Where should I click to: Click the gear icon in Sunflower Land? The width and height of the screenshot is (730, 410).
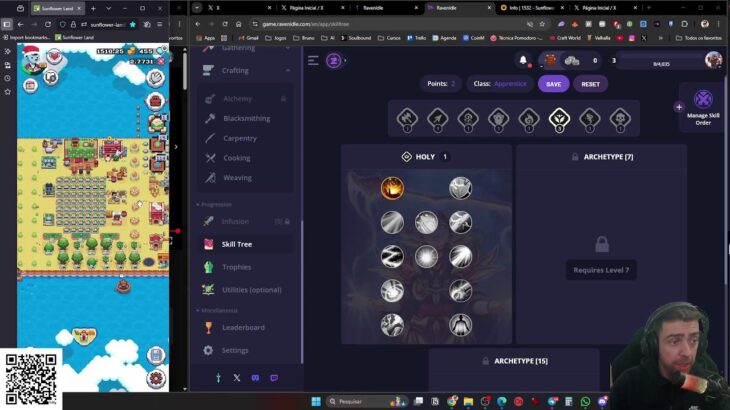(156, 378)
